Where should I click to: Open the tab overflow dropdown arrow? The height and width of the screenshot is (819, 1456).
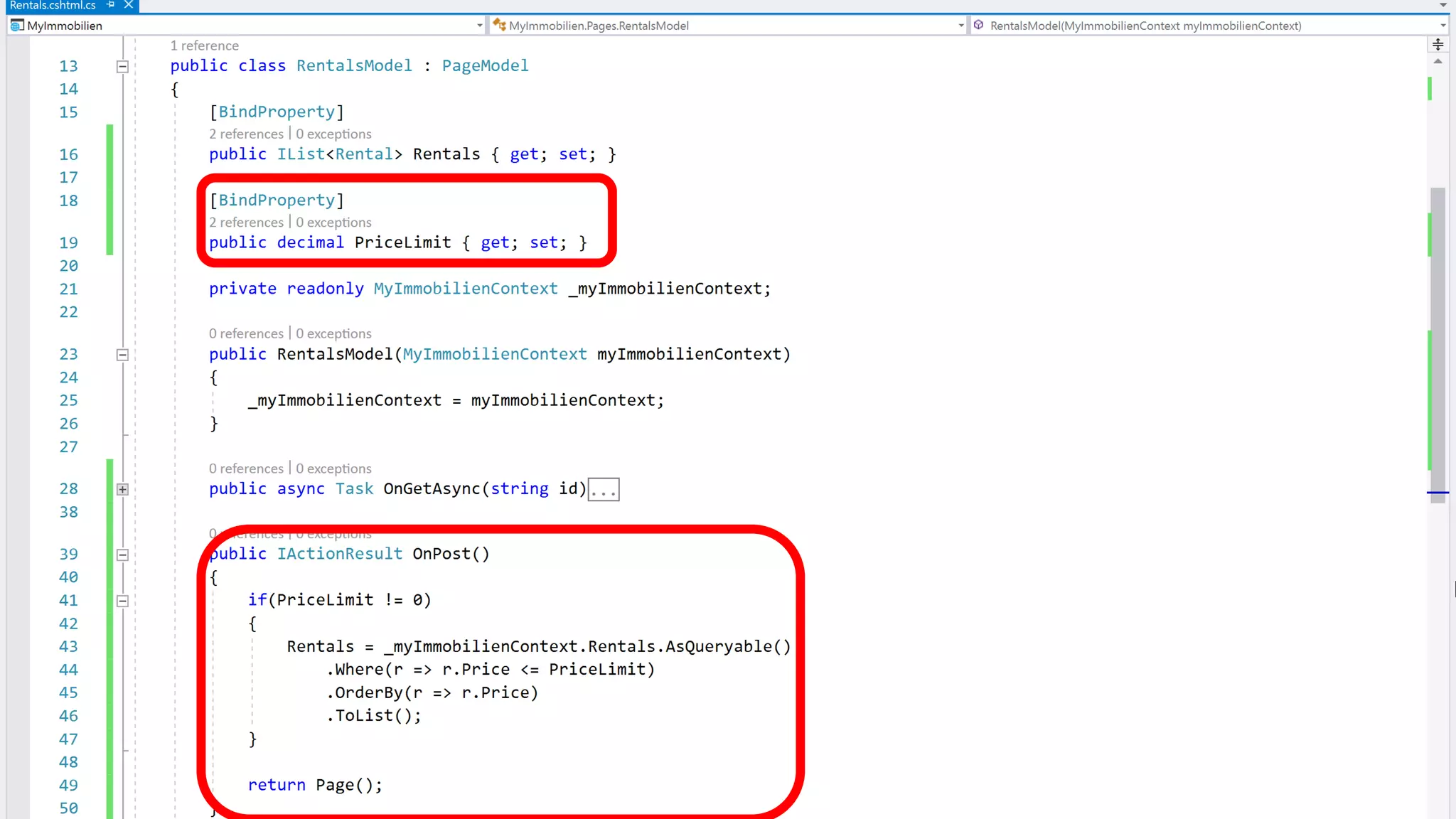point(1443,5)
